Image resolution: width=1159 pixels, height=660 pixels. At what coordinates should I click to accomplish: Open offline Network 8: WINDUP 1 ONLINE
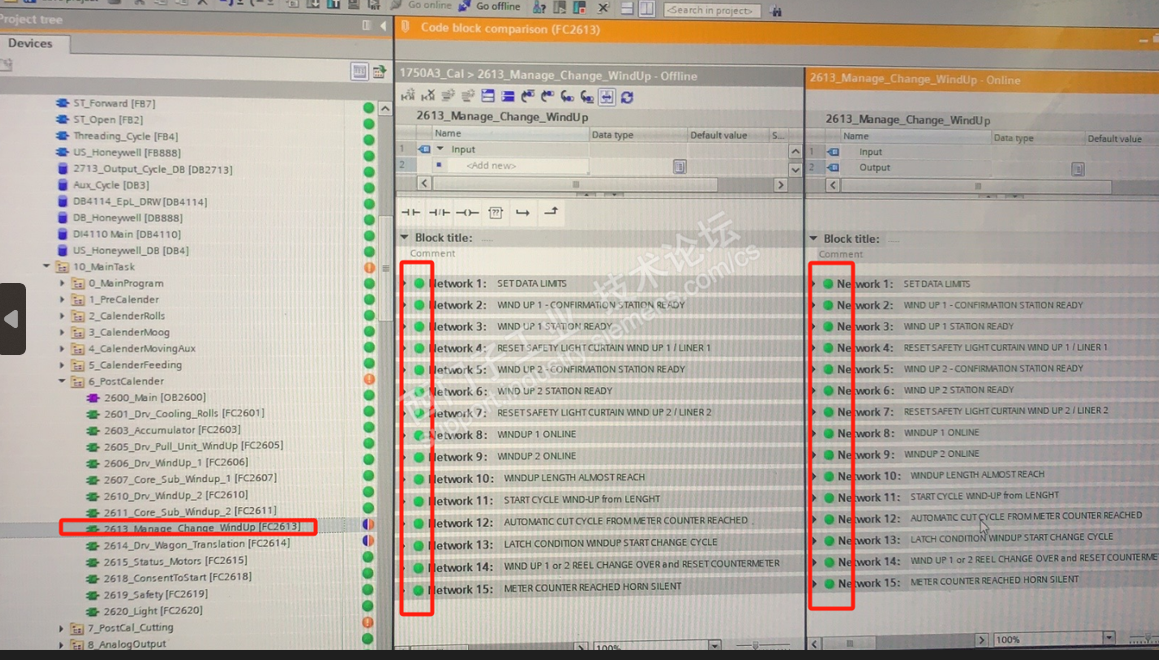point(599,435)
